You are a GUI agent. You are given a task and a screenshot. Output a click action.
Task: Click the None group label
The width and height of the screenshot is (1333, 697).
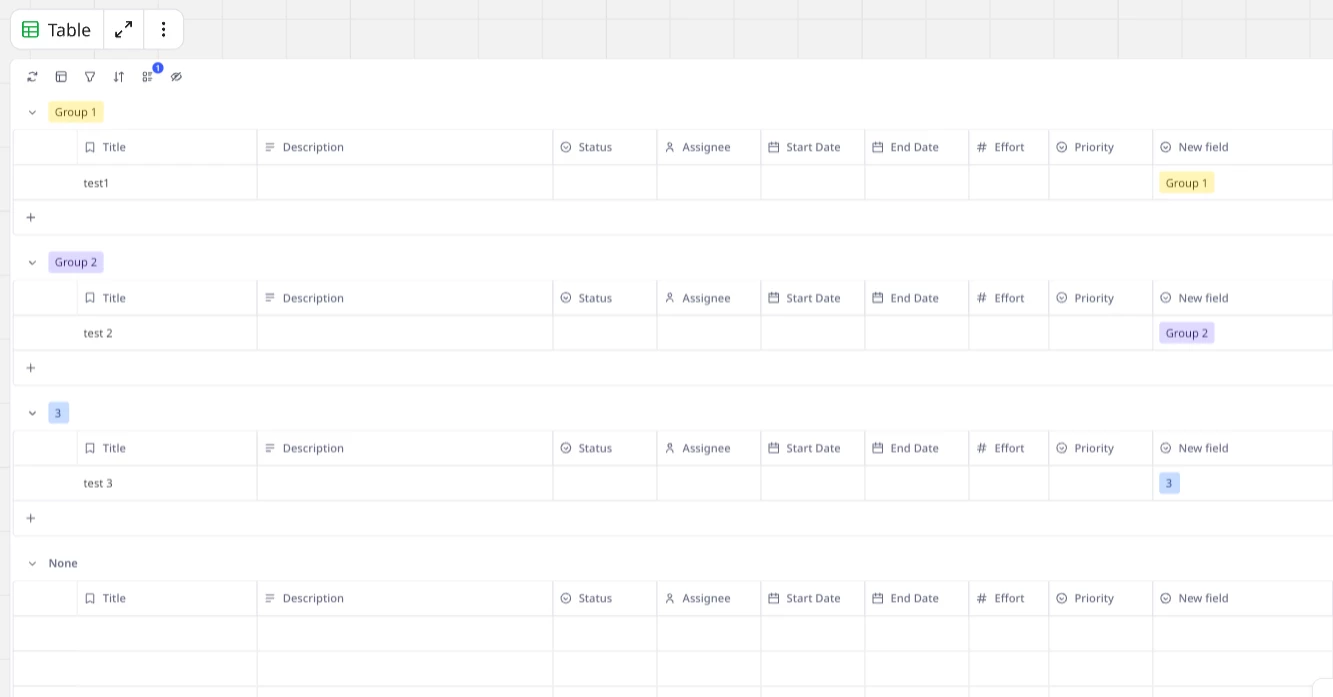click(63, 563)
